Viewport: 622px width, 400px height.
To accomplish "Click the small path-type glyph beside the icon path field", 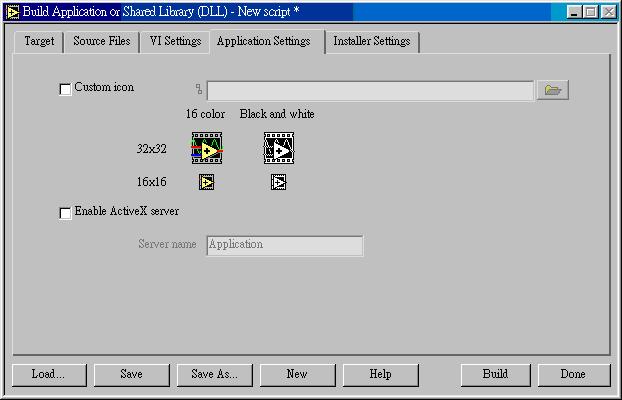I will point(199,89).
